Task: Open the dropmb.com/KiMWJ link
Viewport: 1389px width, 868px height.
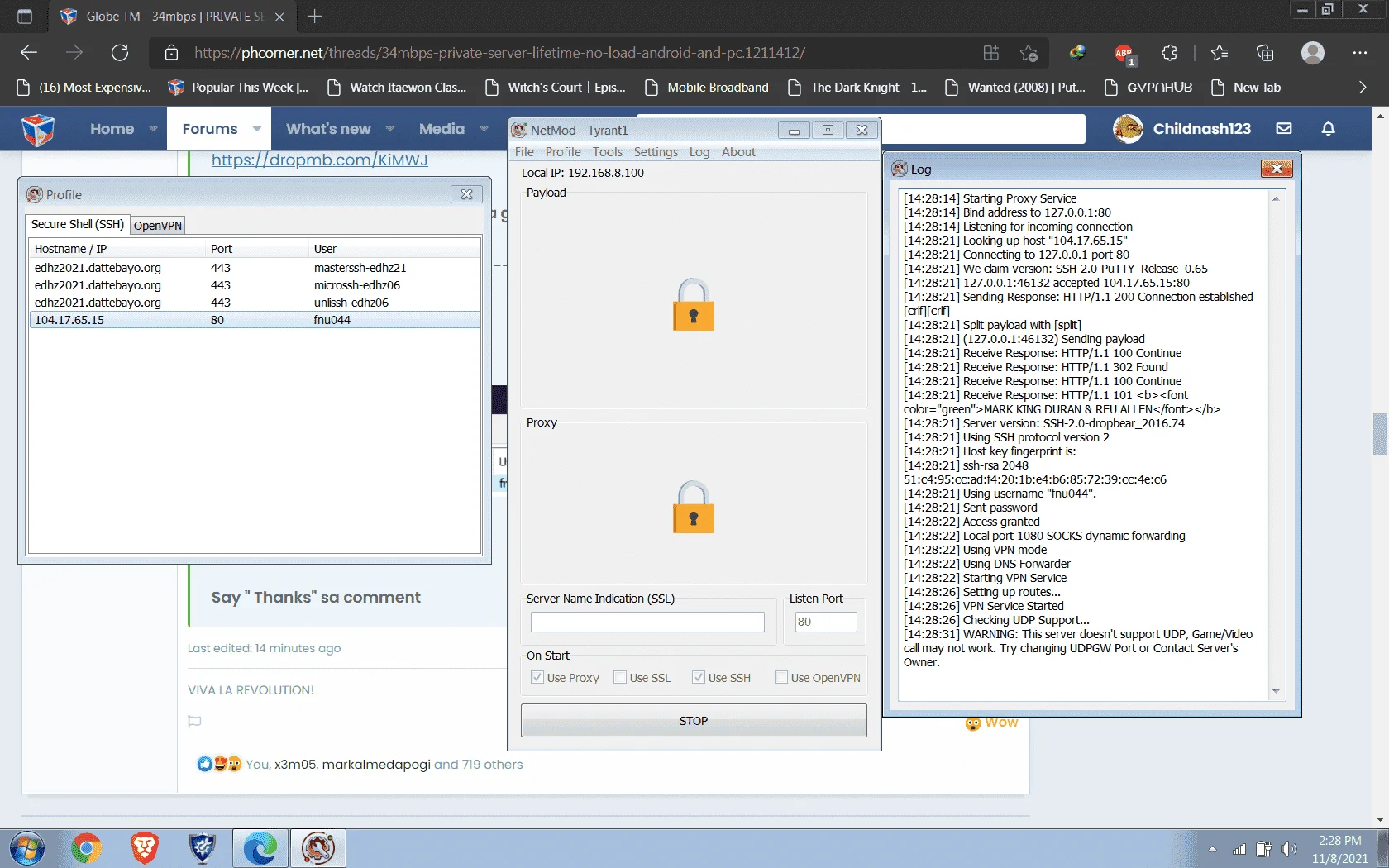Action: pos(319,160)
